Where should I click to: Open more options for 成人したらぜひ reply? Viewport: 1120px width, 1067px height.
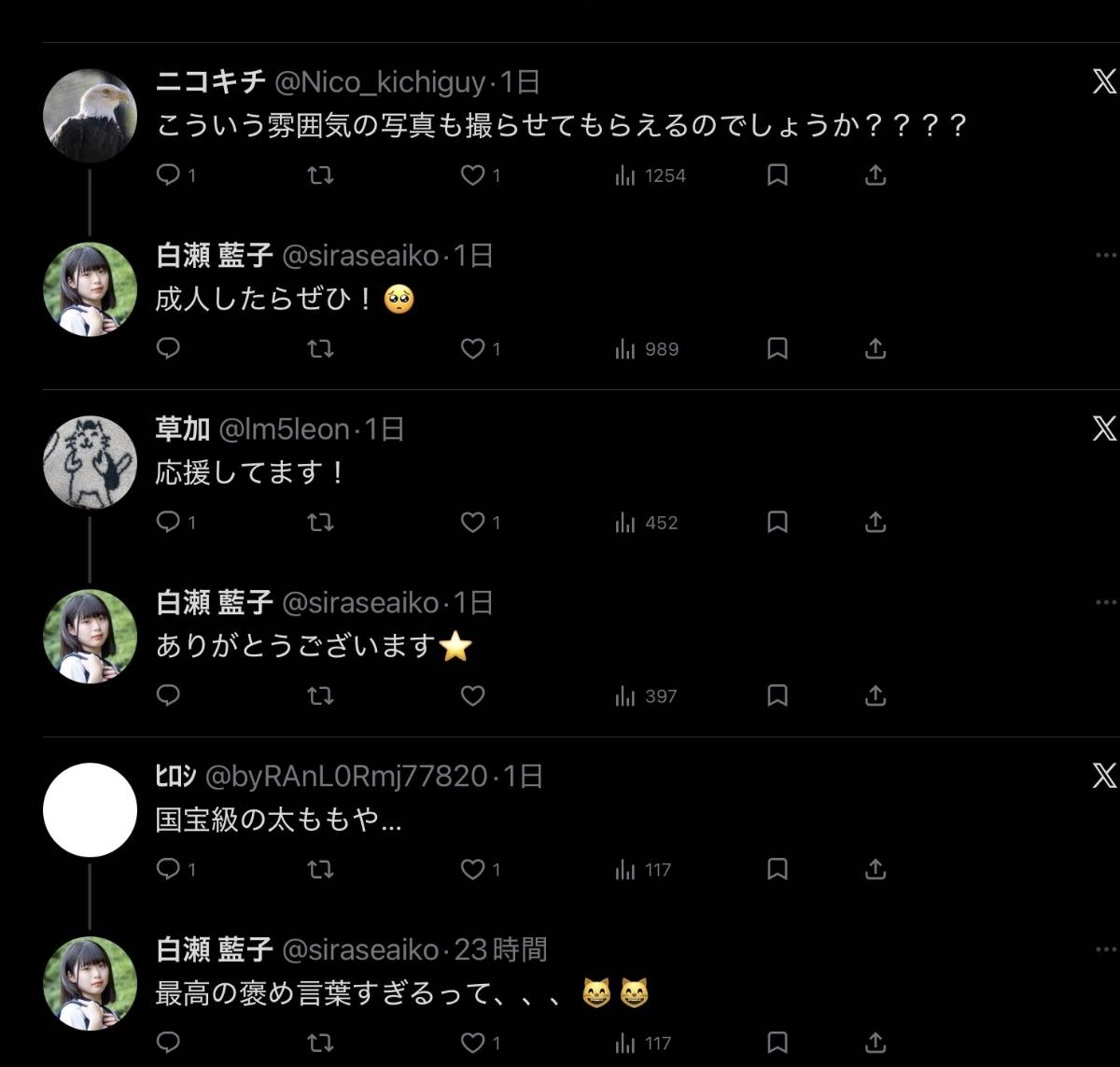pyautogui.click(x=1106, y=255)
